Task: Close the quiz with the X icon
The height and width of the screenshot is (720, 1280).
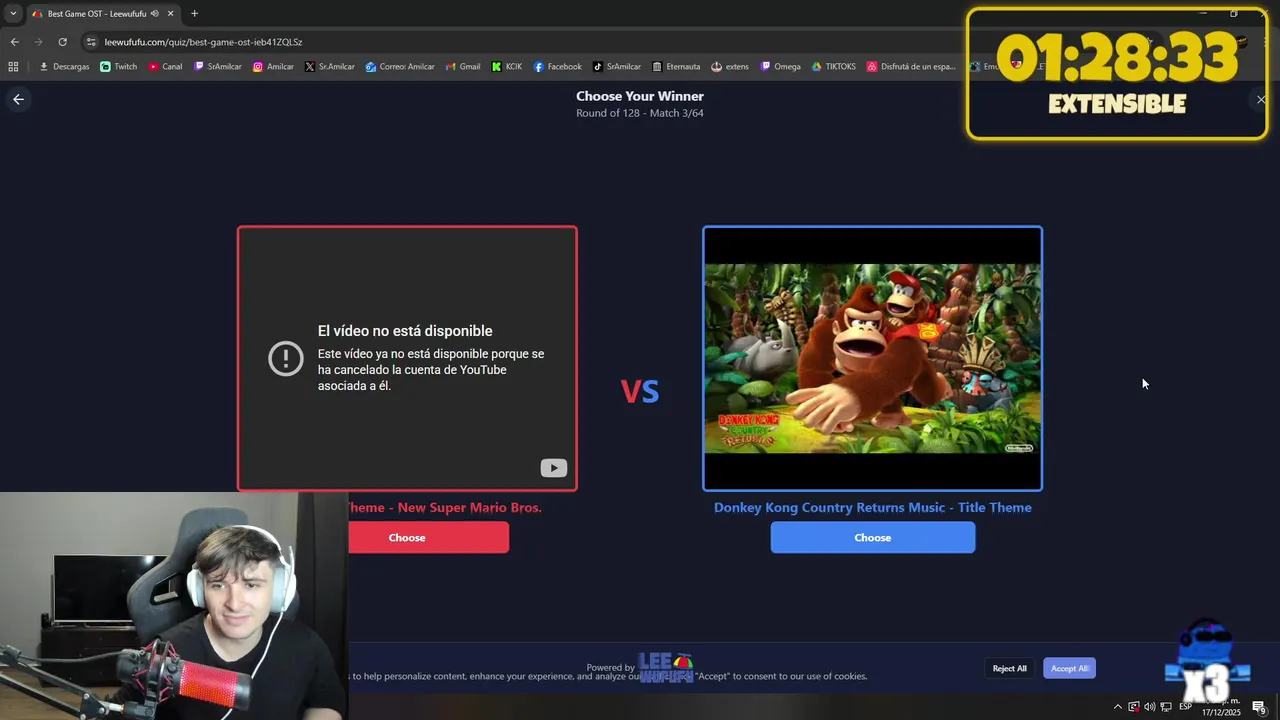Action: tap(1261, 99)
